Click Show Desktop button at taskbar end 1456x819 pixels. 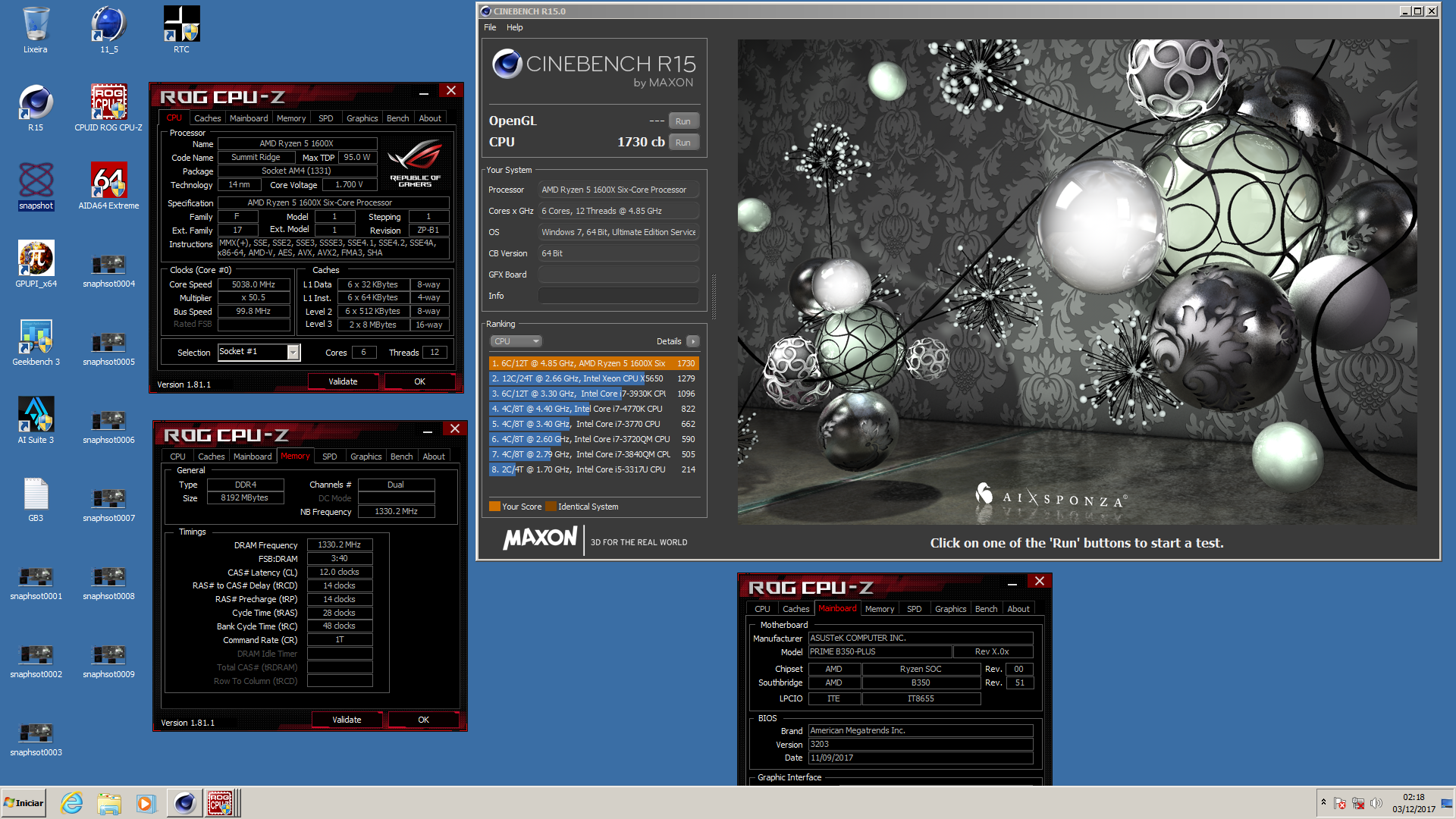click(1448, 803)
